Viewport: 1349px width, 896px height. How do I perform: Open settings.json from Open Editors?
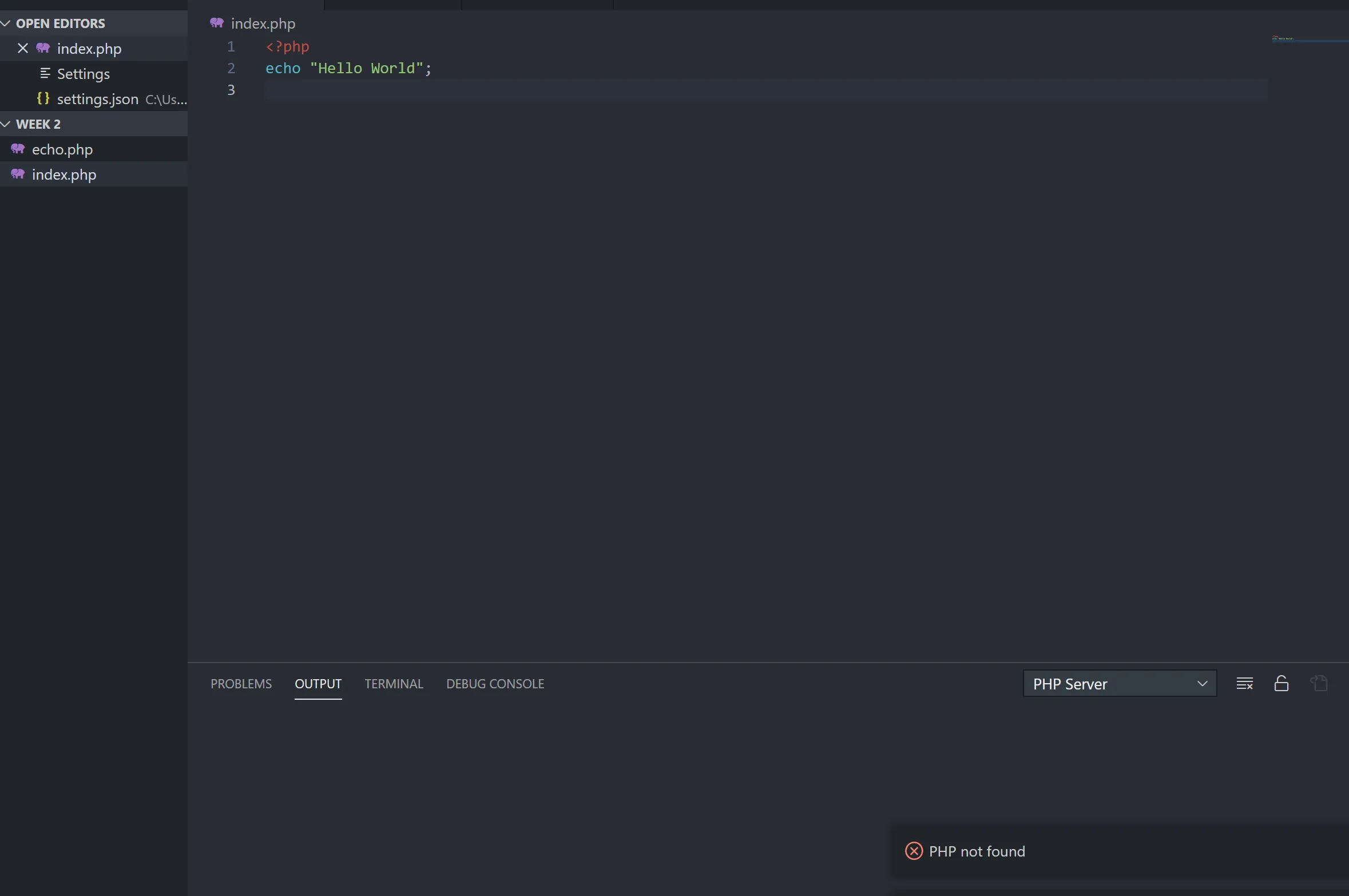[97, 99]
